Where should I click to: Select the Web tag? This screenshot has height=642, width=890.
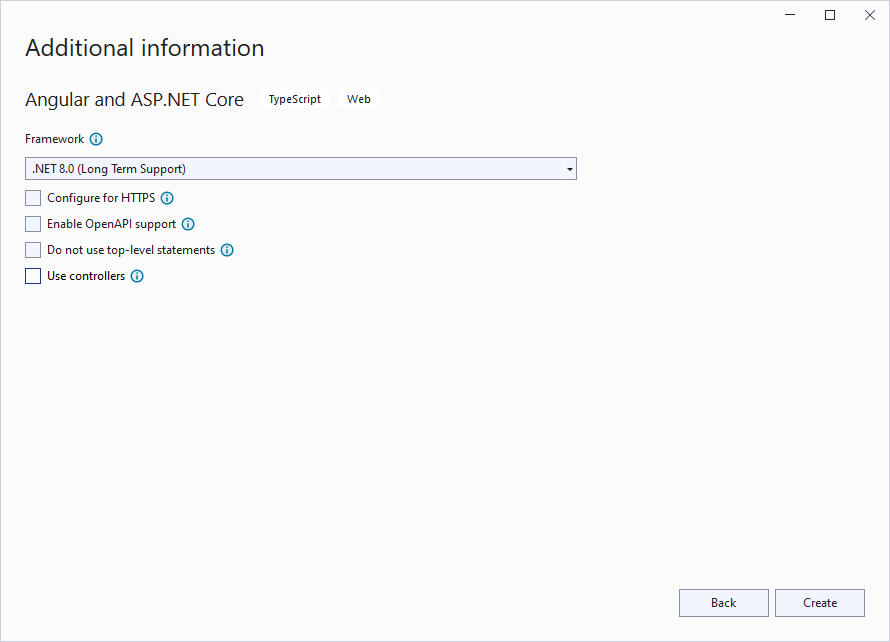coord(359,99)
